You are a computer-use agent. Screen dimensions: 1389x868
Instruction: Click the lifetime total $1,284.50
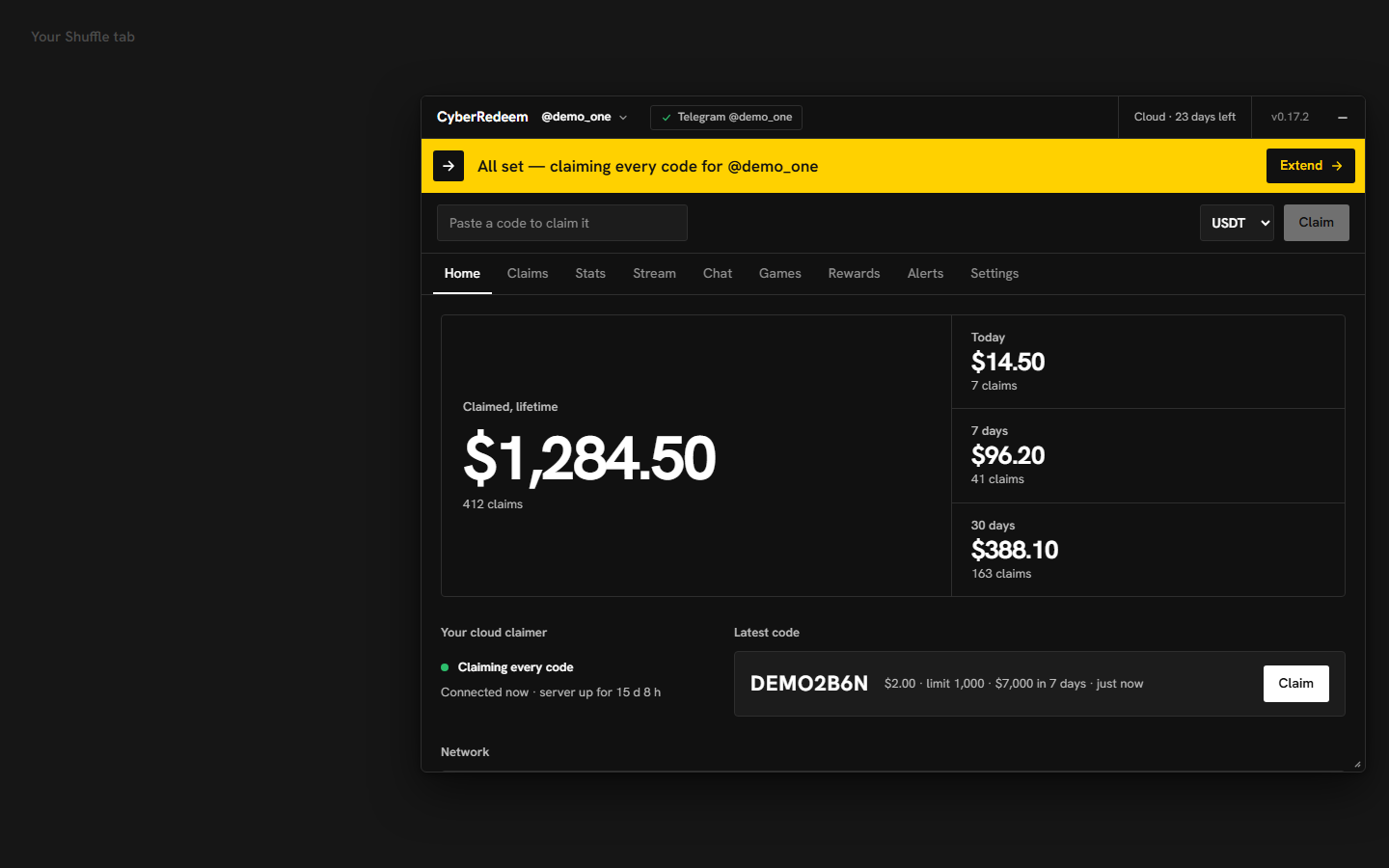(x=589, y=458)
